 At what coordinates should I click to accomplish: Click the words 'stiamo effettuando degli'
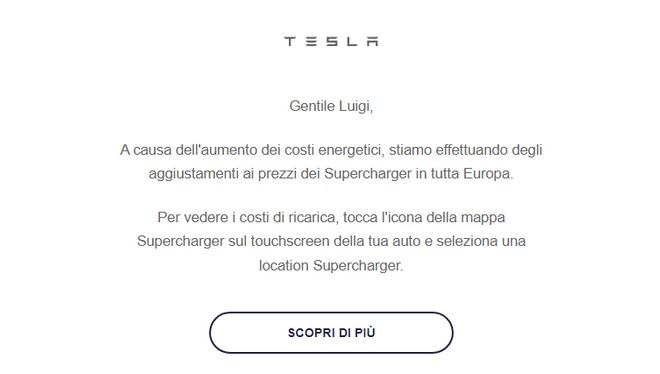[x=466, y=150]
